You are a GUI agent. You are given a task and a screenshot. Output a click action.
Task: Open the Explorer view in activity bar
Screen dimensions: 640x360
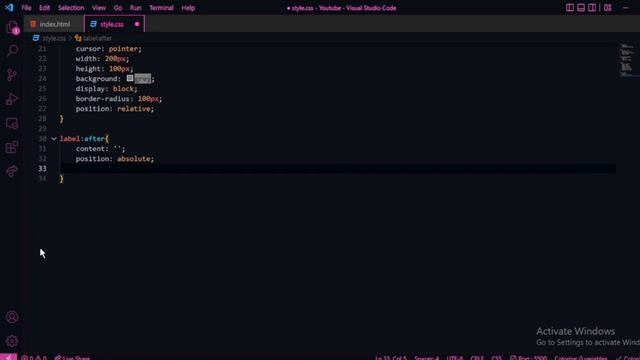12,28
